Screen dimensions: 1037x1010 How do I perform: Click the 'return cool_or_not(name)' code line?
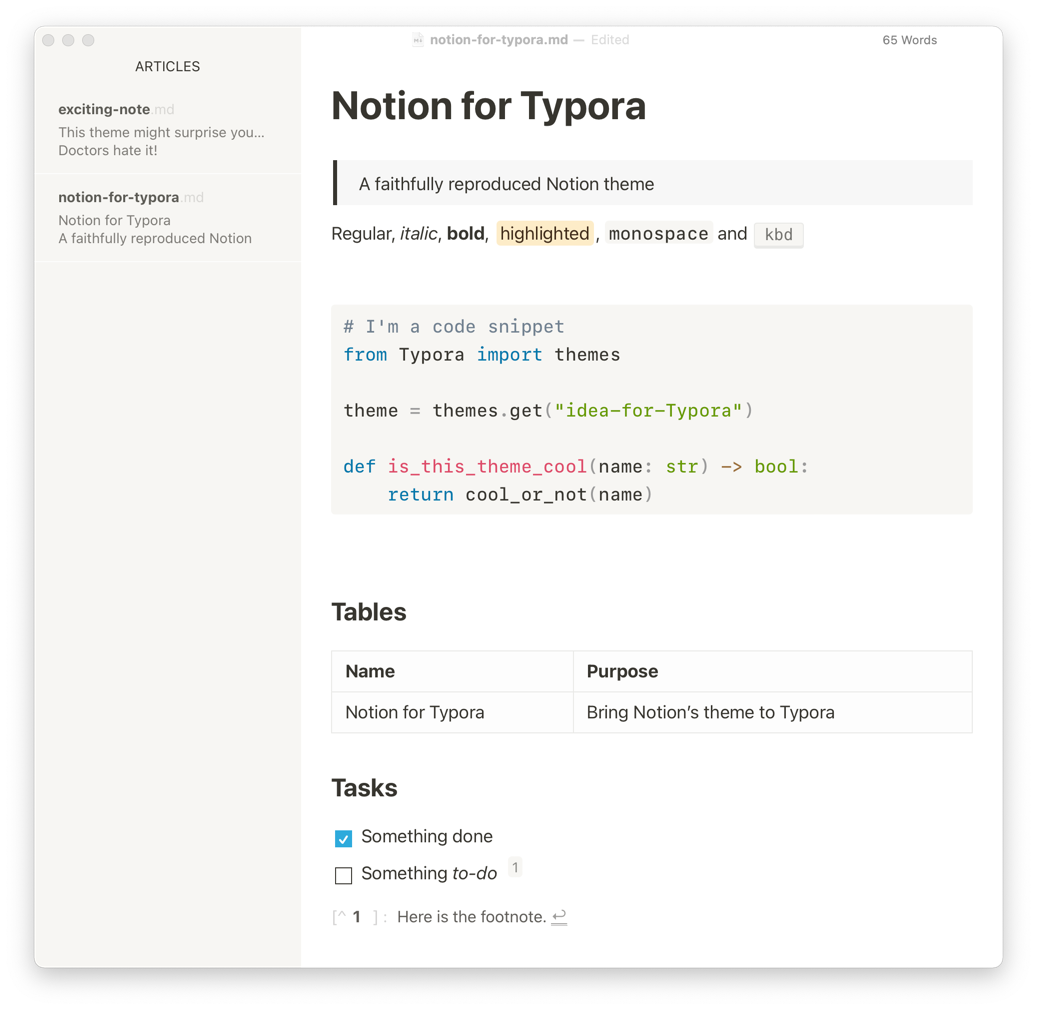(x=520, y=495)
